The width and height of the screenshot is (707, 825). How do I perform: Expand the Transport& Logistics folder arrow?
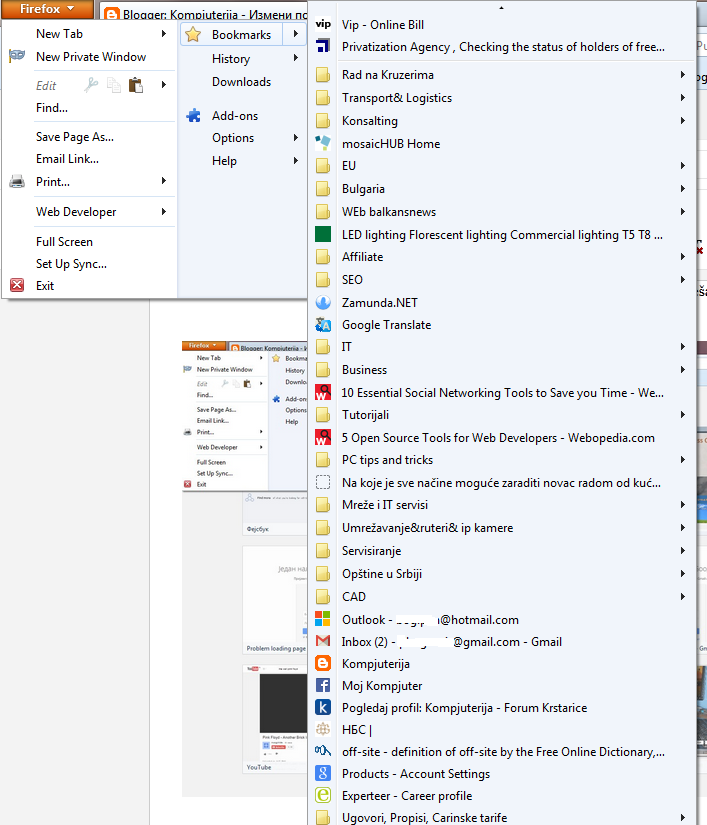[683, 97]
